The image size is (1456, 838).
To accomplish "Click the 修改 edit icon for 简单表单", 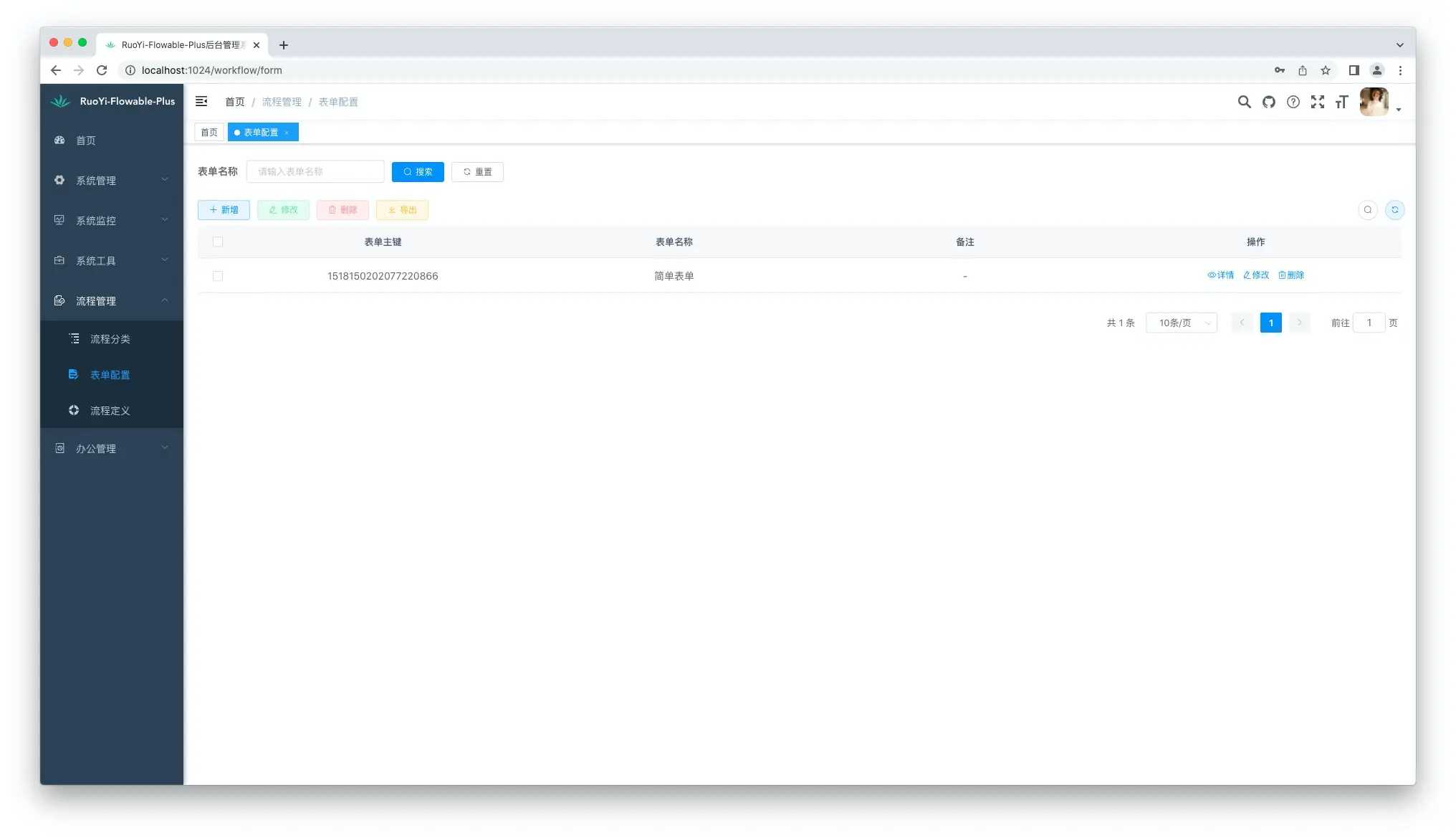I will tap(1254, 275).
